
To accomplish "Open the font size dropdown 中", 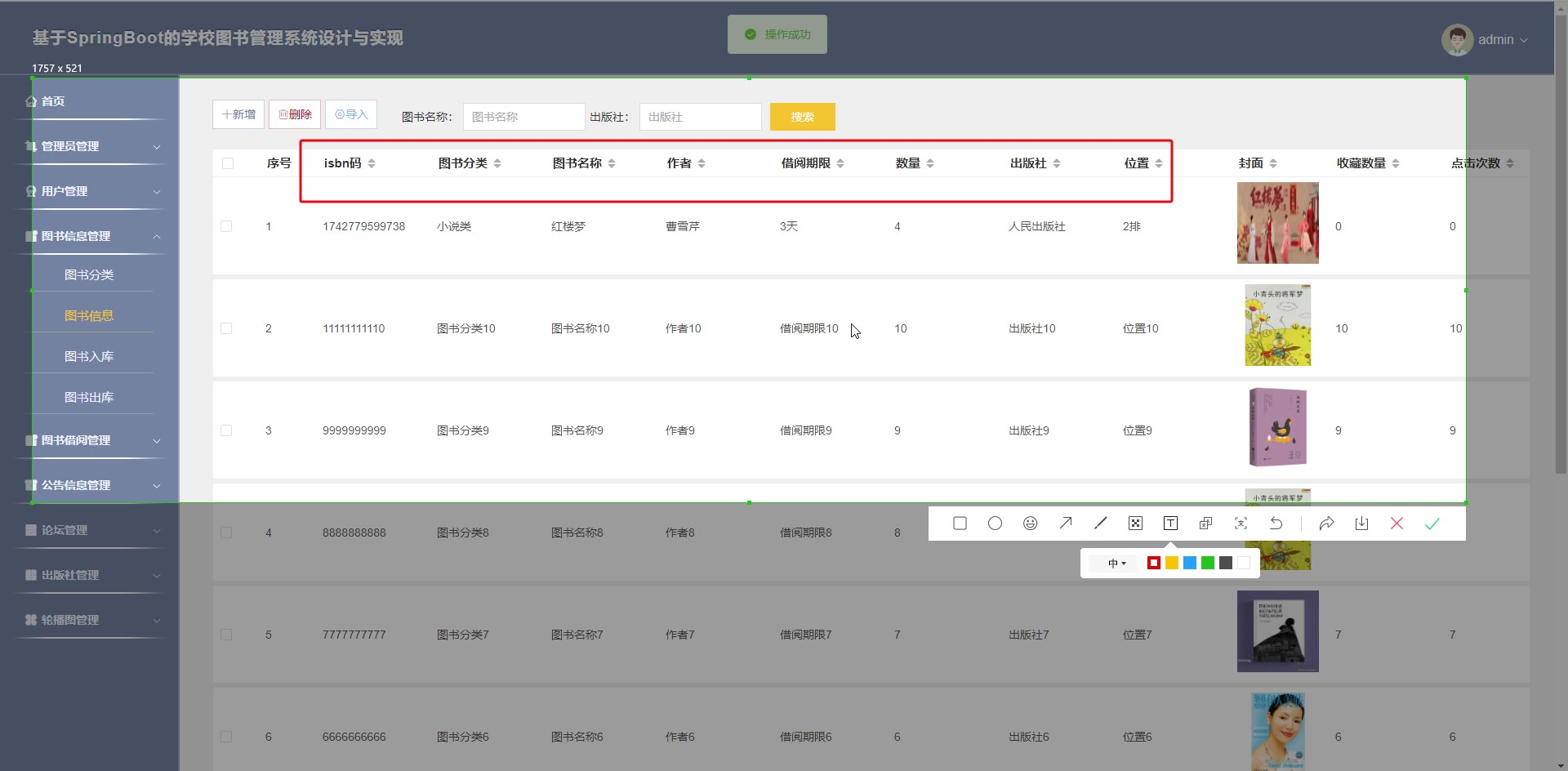I will click(x=1116, y=564).
